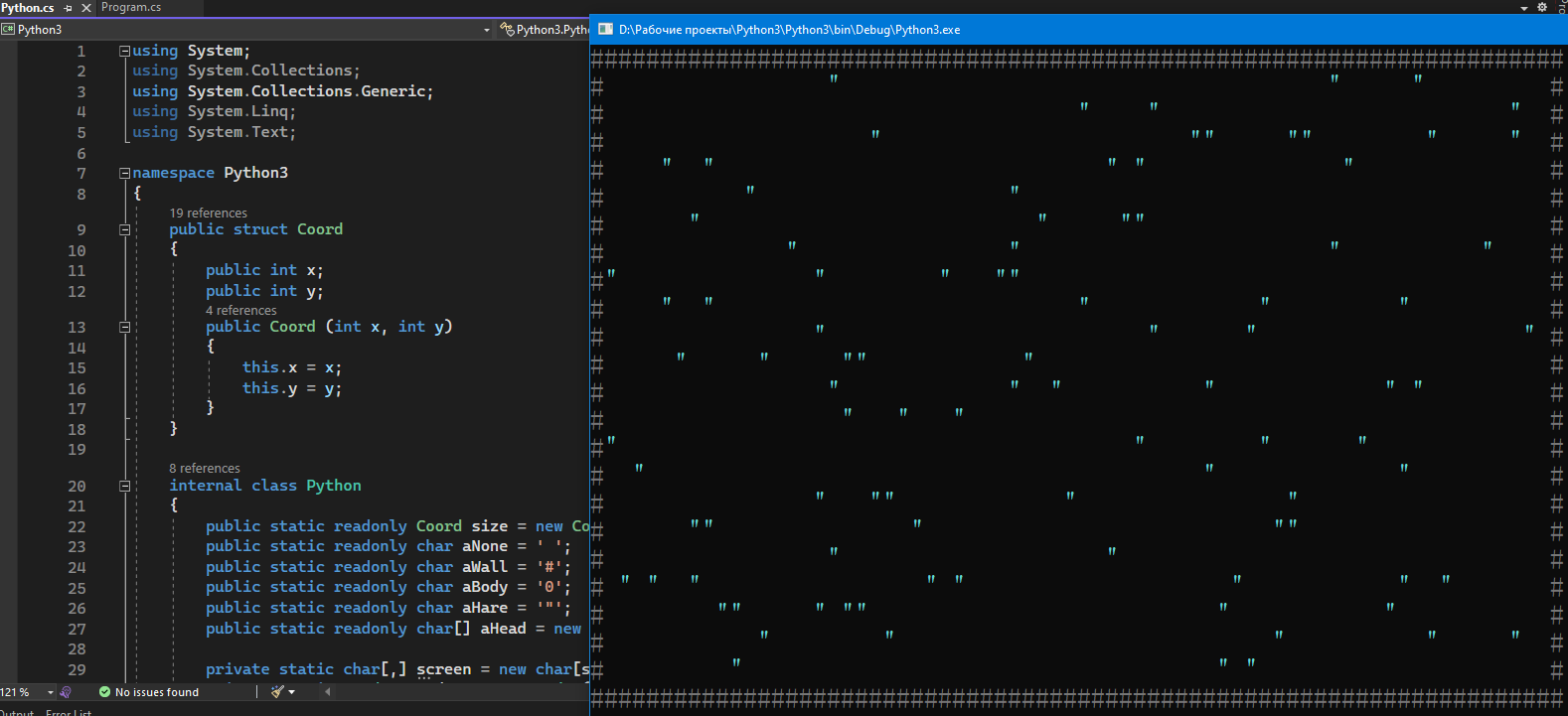Open the 121 % zoom level dropdown

tap(50, 692)
